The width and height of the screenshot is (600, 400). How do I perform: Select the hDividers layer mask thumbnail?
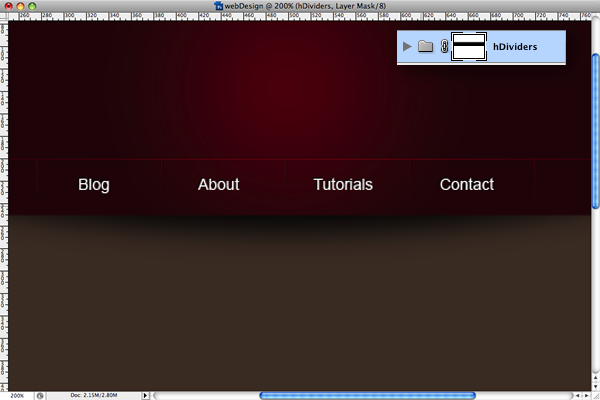[x=469, y=46]
